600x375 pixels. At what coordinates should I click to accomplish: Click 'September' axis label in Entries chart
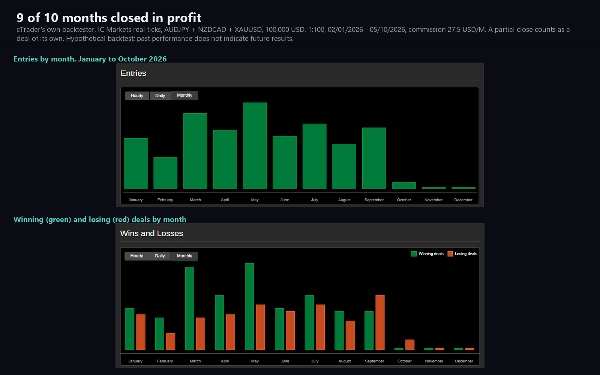374,199
